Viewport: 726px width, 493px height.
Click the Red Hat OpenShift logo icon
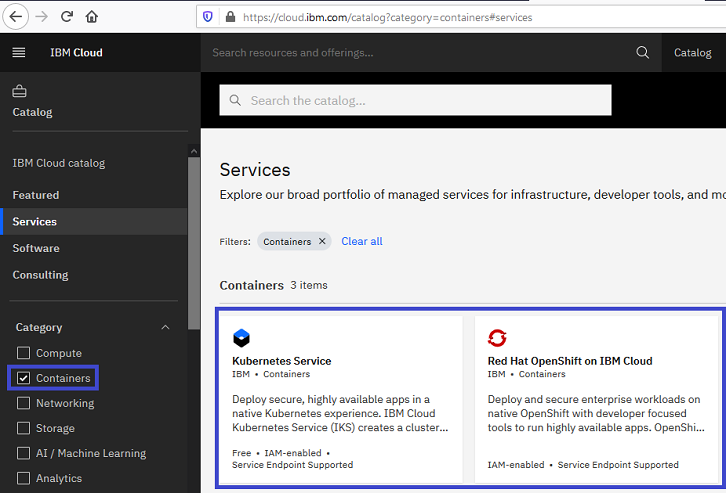click(497, 338)
